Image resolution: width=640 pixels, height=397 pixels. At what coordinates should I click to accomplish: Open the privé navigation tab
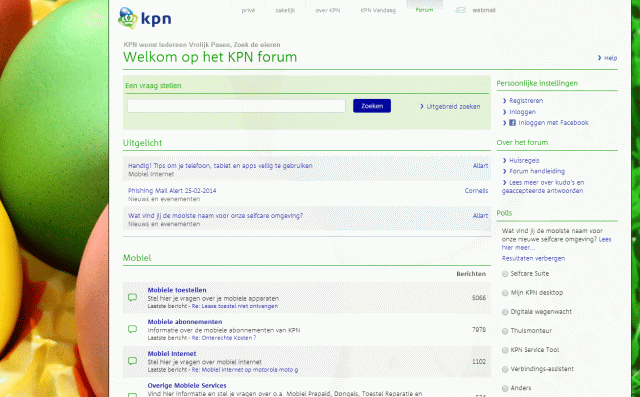248,10
